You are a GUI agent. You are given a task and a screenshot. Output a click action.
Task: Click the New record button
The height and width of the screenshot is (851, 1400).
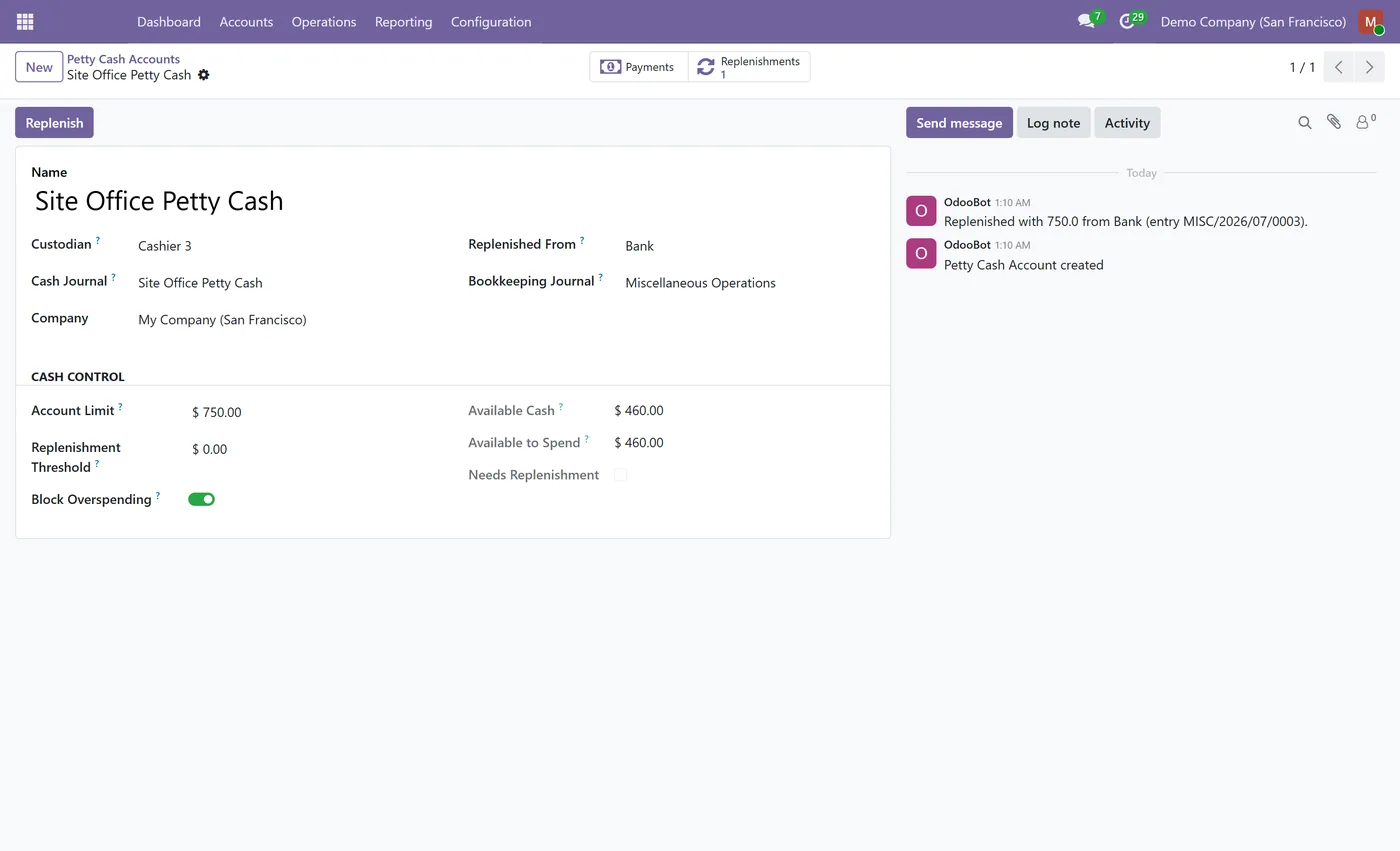[39, 67]
